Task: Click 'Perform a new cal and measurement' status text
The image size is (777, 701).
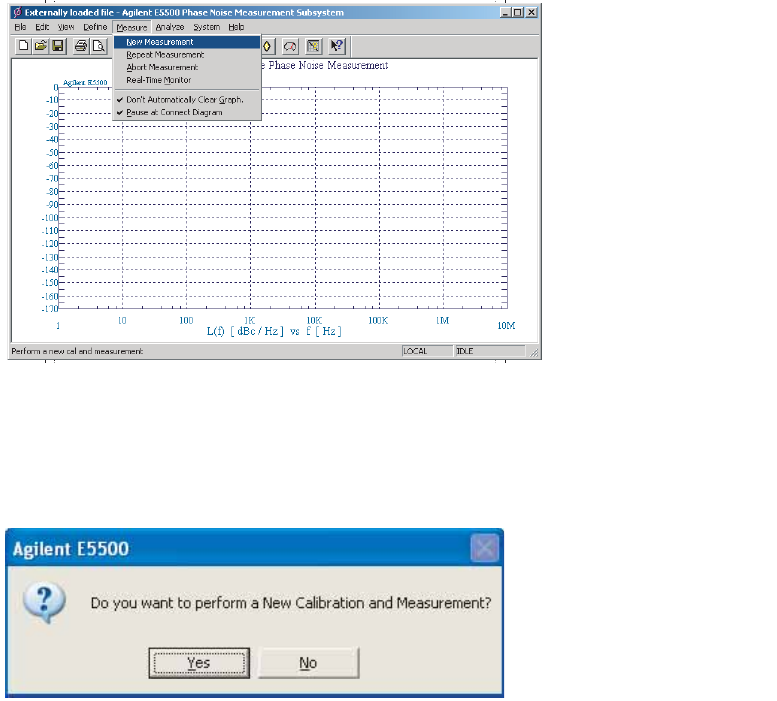Action: [x=77, y=351]
